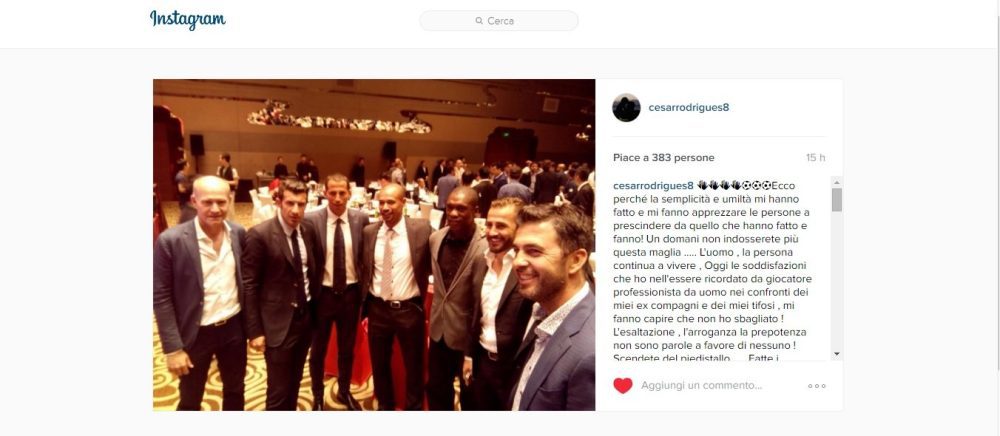The image size is (1000, 436).
Task: Open cesarrodrigues8 link at caption start
Action: (x=653, y=185)
